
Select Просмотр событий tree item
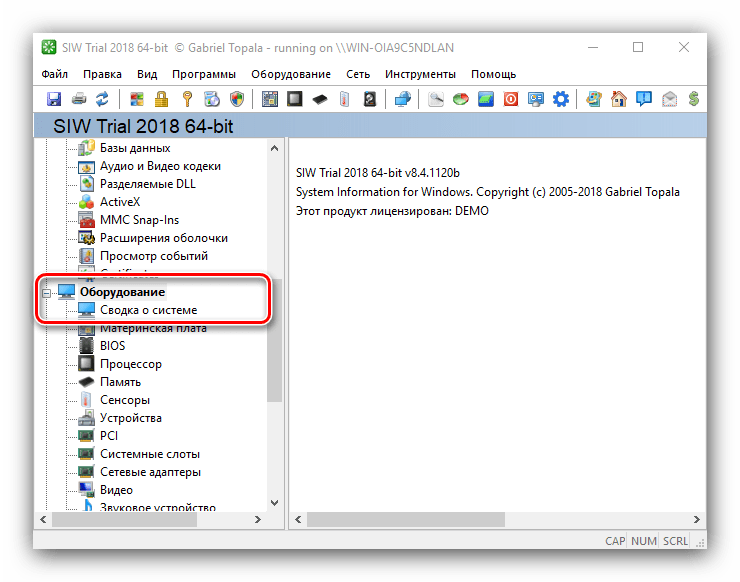click(154, 256)
